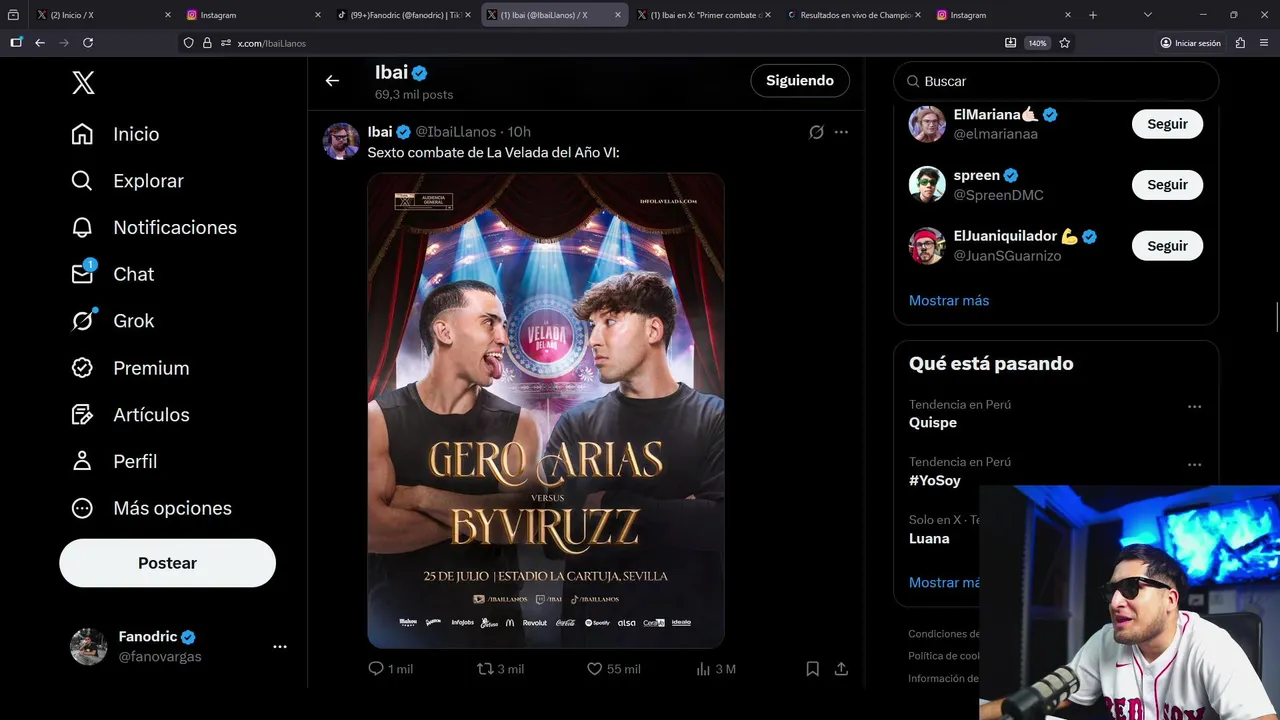Click Siguiendo button on Ibai profile
1280x720 pixels.
point(800,81)
